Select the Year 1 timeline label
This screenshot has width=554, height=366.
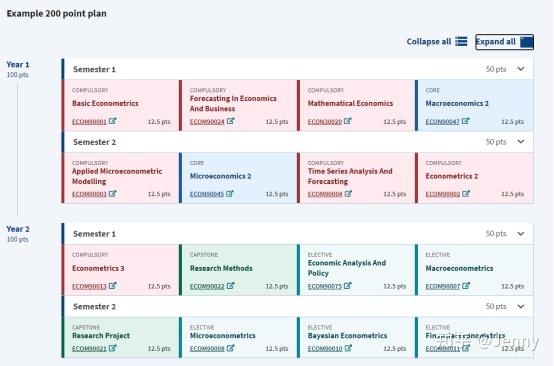[x=18, y=65]
